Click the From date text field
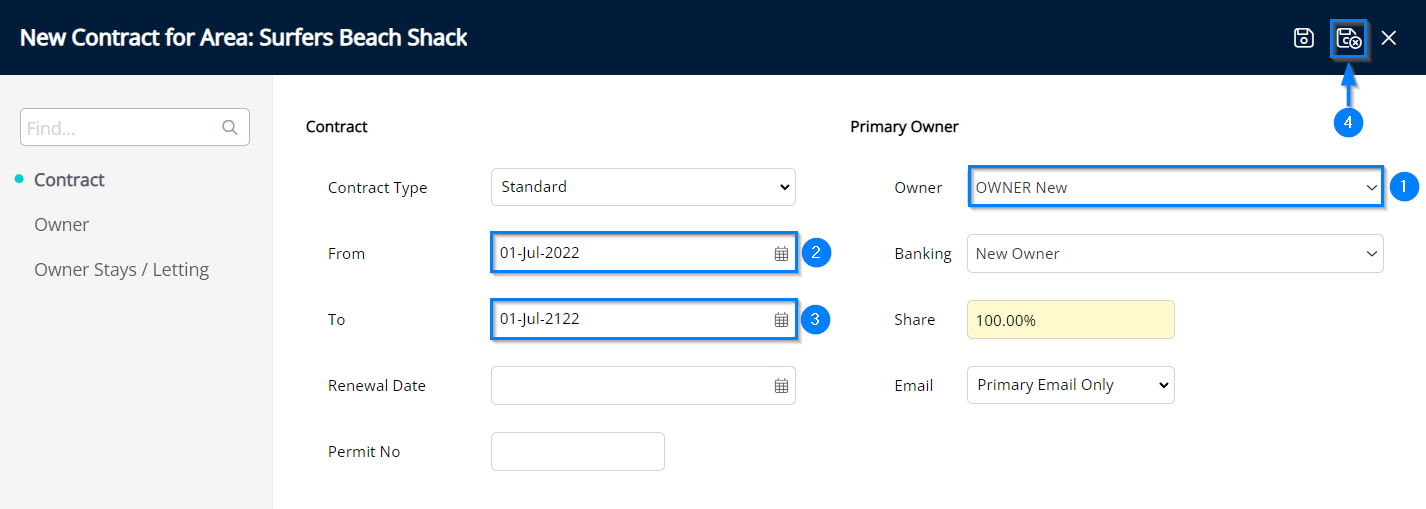1426x509 pixels. pos(630,253)
